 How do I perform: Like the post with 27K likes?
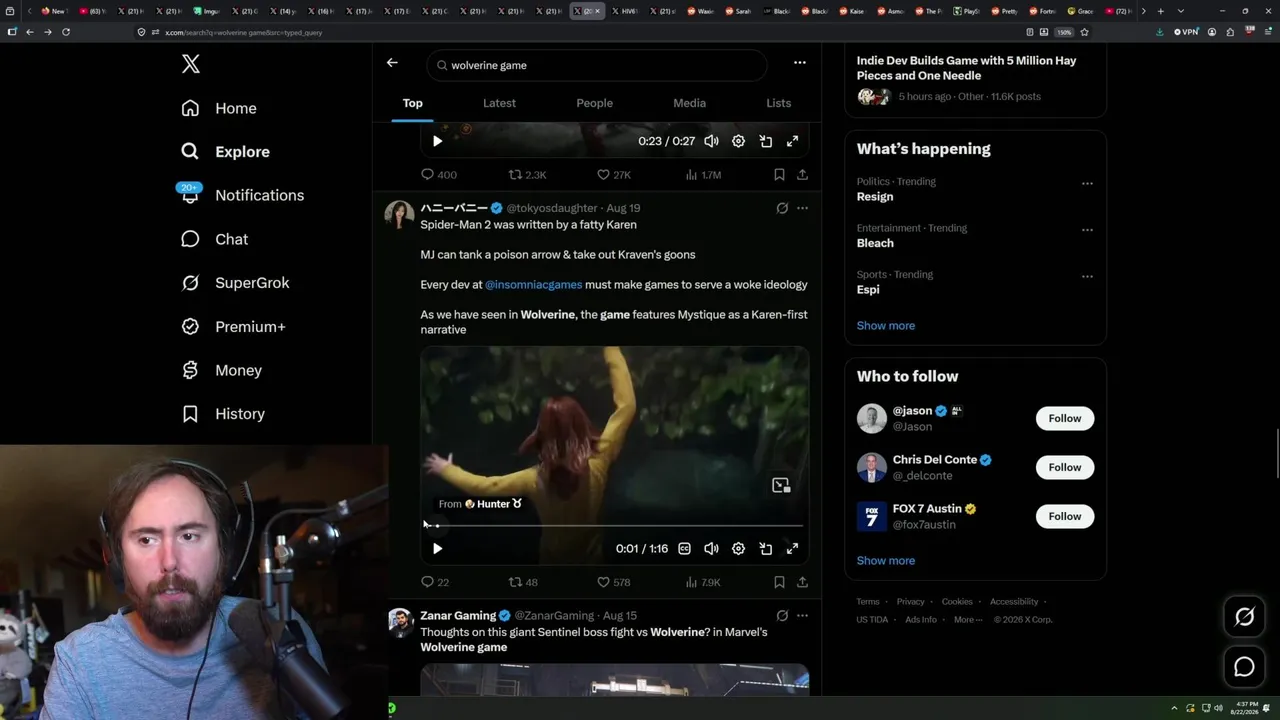pyautogui.click(x=614, y=174)
